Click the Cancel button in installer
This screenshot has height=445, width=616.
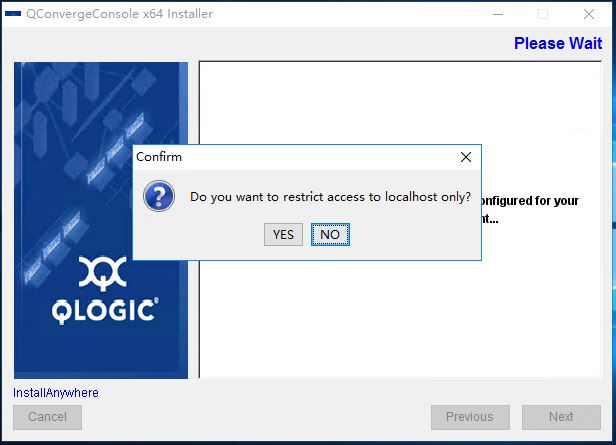click(48, 417)
